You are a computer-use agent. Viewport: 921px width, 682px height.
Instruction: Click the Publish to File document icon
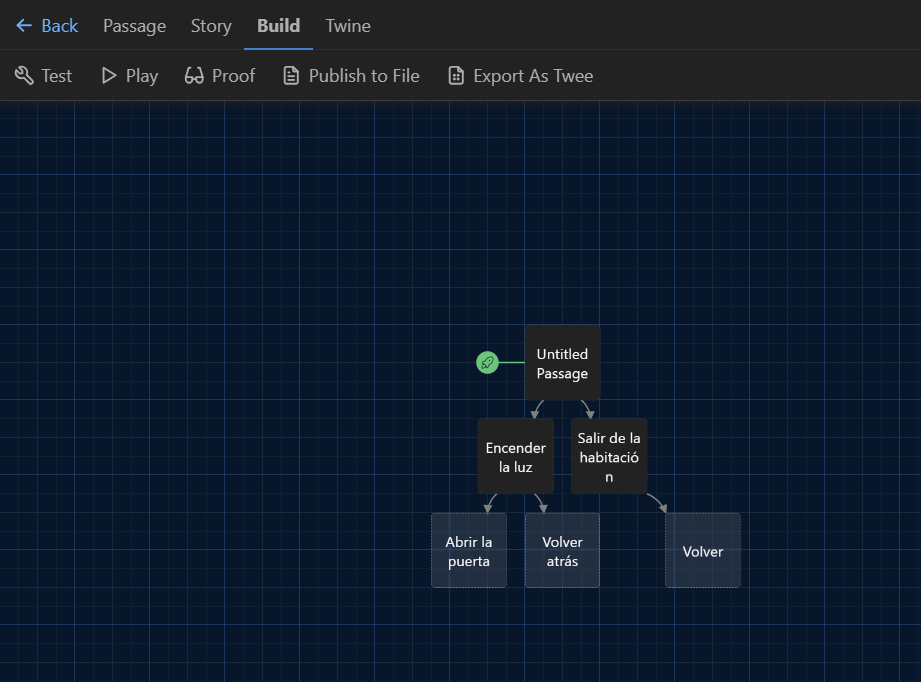pyautogui.click(x=291, y=76)
